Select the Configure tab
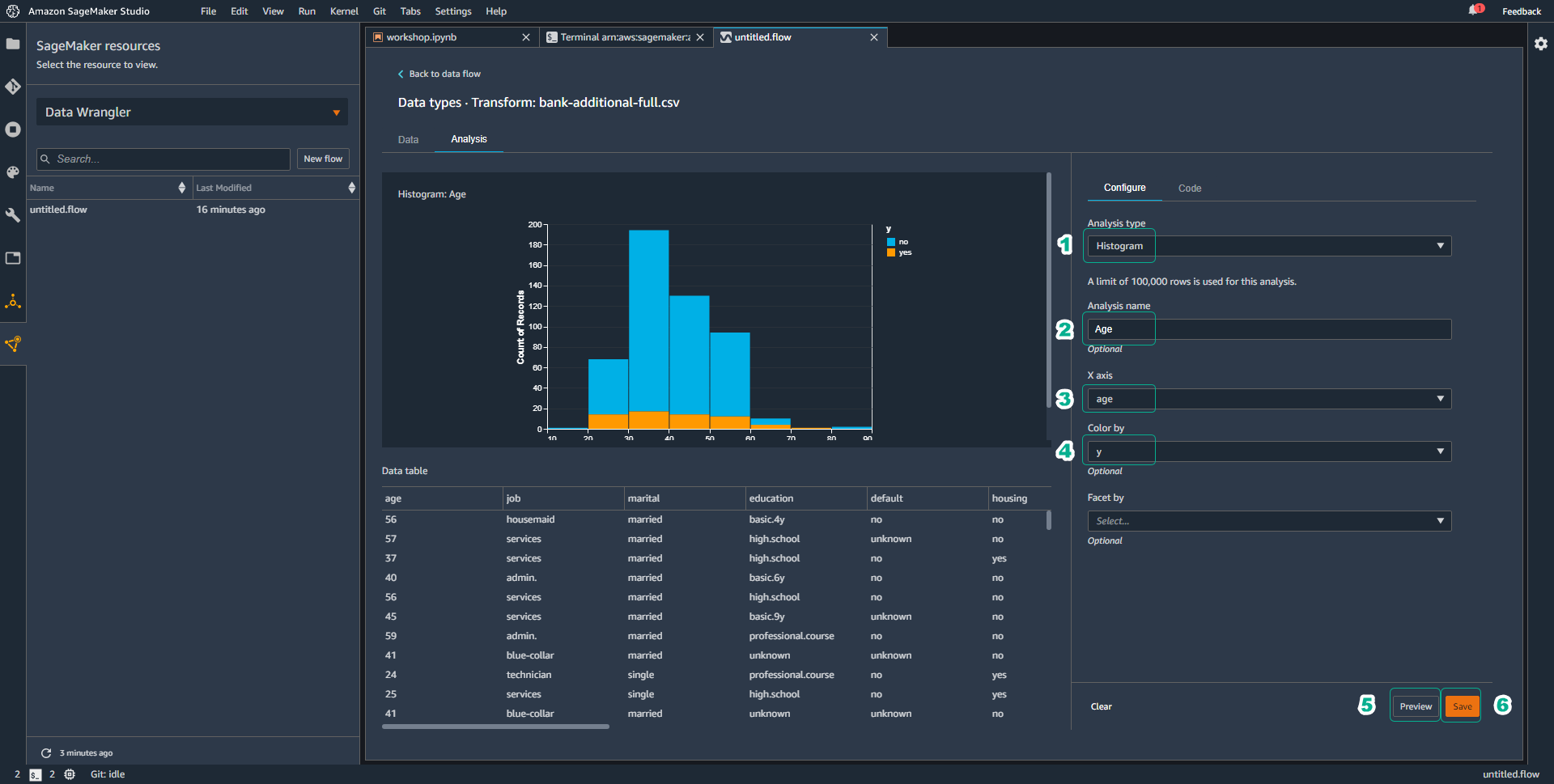Image resolution: width=1554 pixels, height=784 pixels. pyautogui.click(x=1124, y=188)
